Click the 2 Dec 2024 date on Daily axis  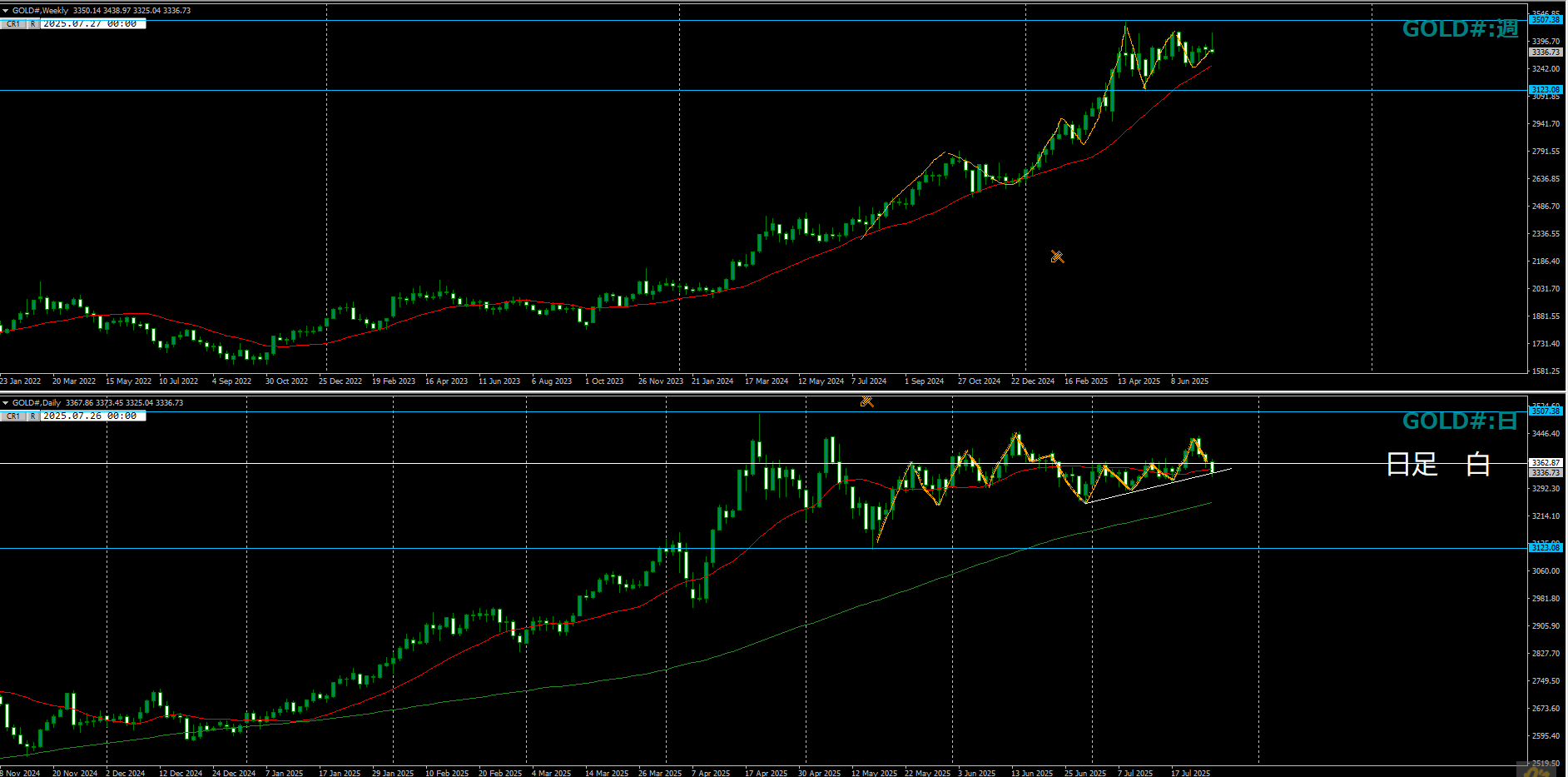coord(125,774)
